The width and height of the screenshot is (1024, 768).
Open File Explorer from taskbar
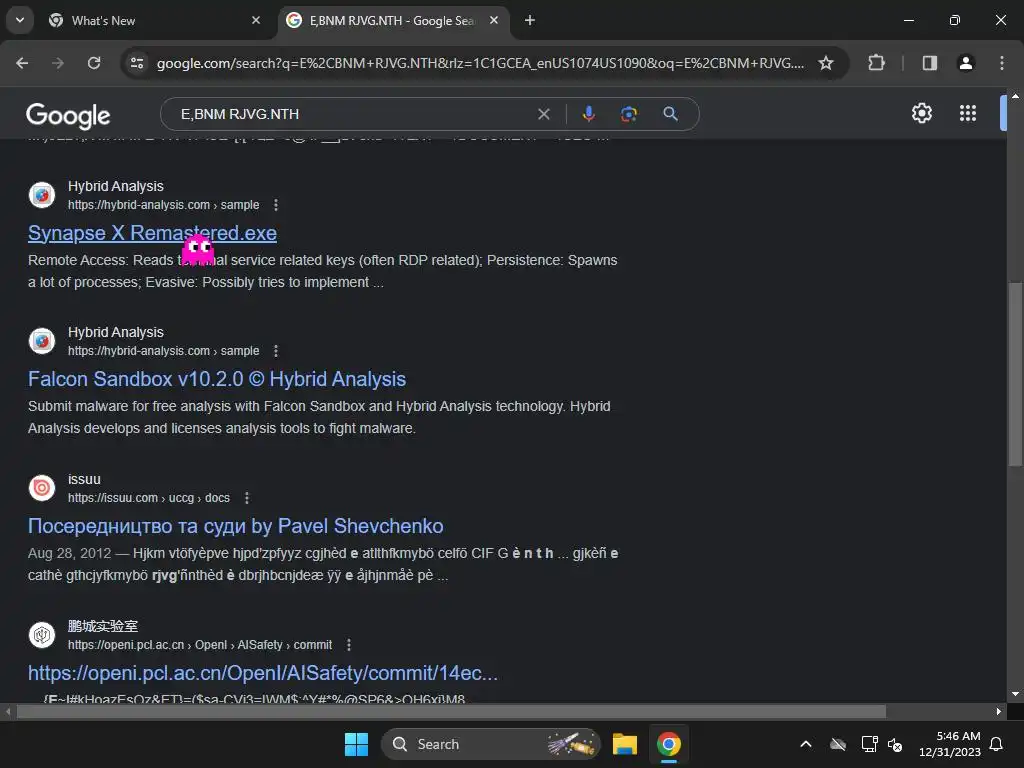pos(624,744)
